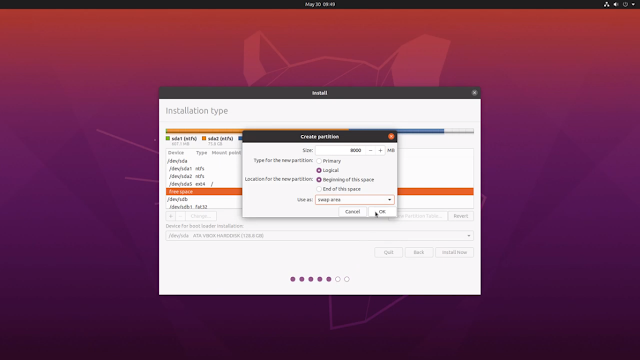Screen dimensions: 640x360
Task: Click the Install Now button
Action: (454, 252)
